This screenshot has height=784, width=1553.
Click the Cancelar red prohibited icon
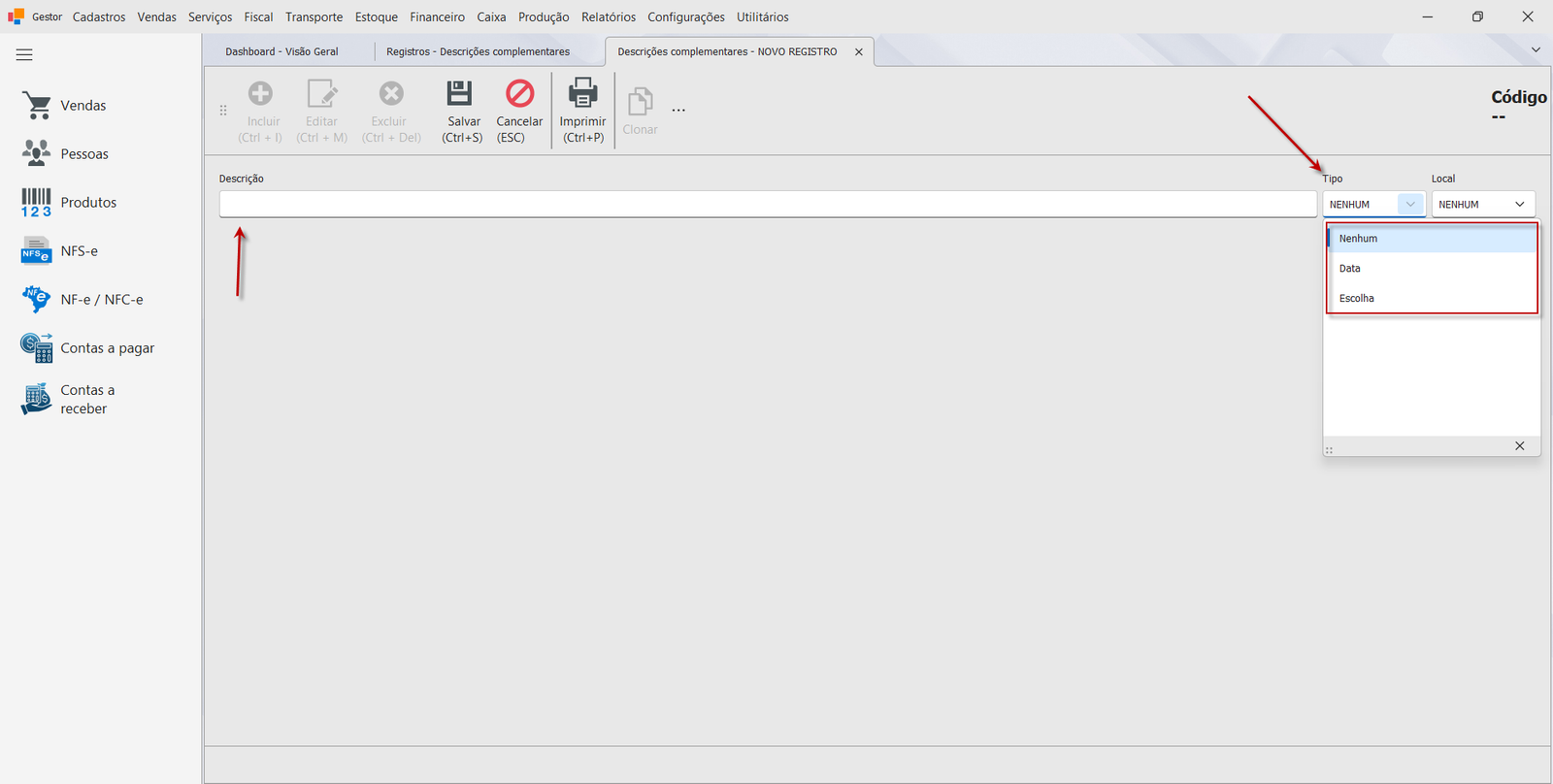tap(520, 93)
